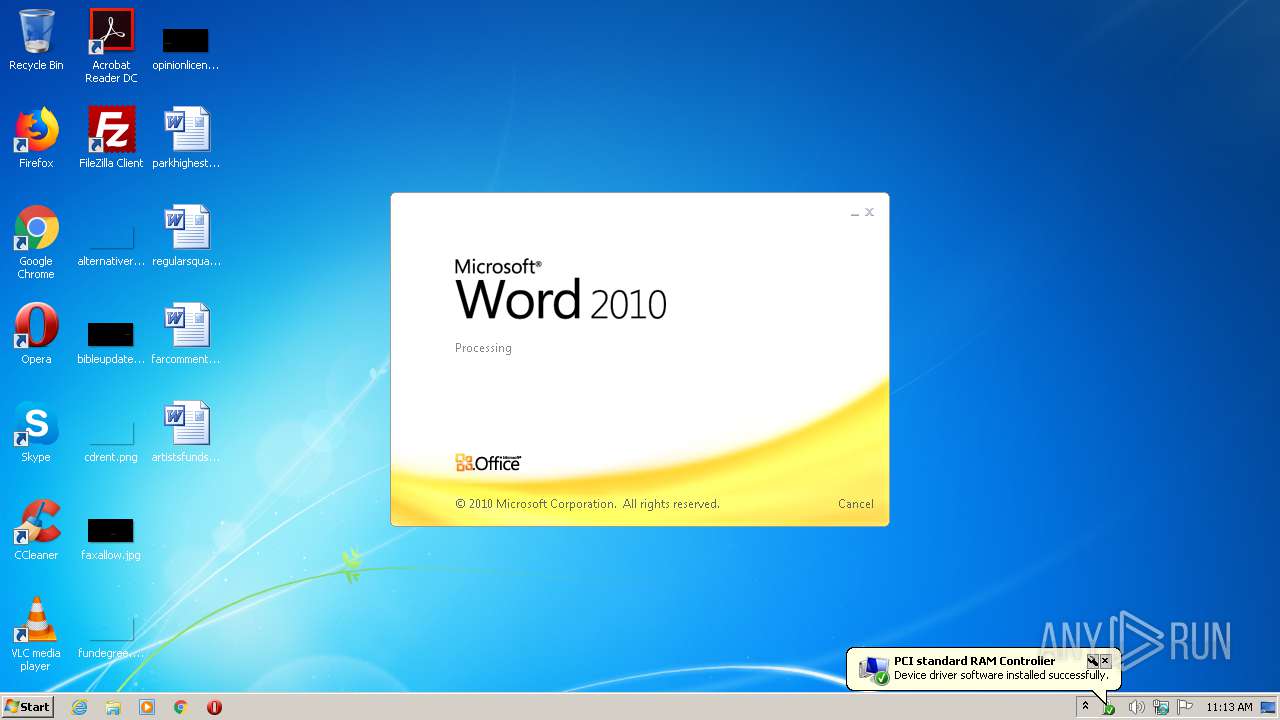Image resolution: width=1280 pixels, height=720 pixels.
Task: Cancel the Word 2010 startup
Action: (x=855, y=504)
